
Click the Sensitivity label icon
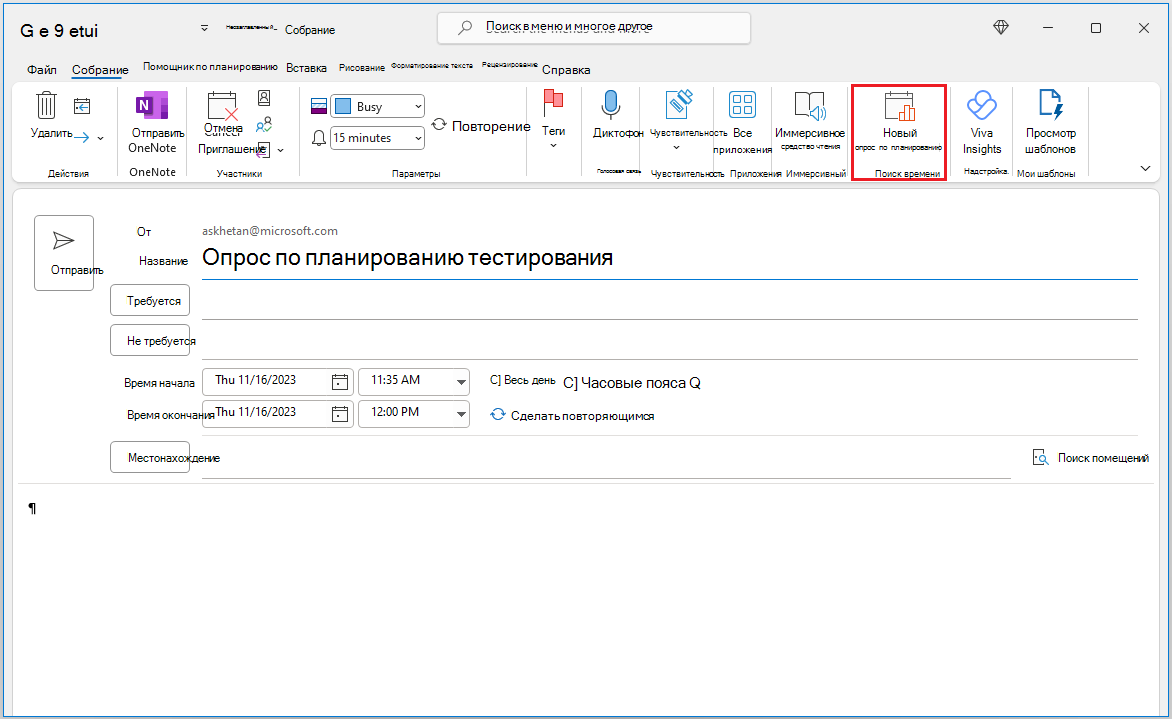pos(679,105)
